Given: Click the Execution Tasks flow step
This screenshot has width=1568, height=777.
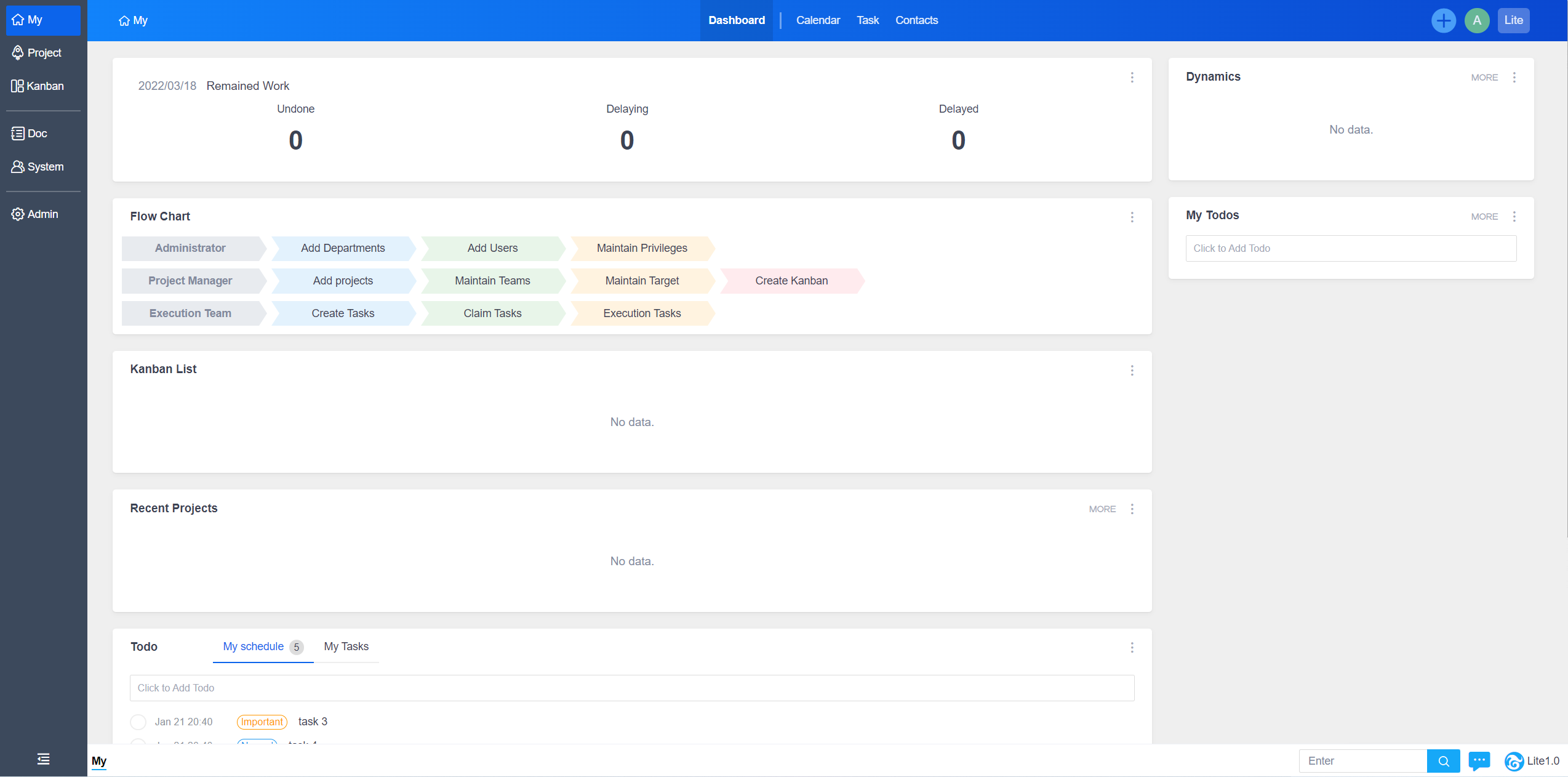Looking at the screenshot, I should [642, 313].
